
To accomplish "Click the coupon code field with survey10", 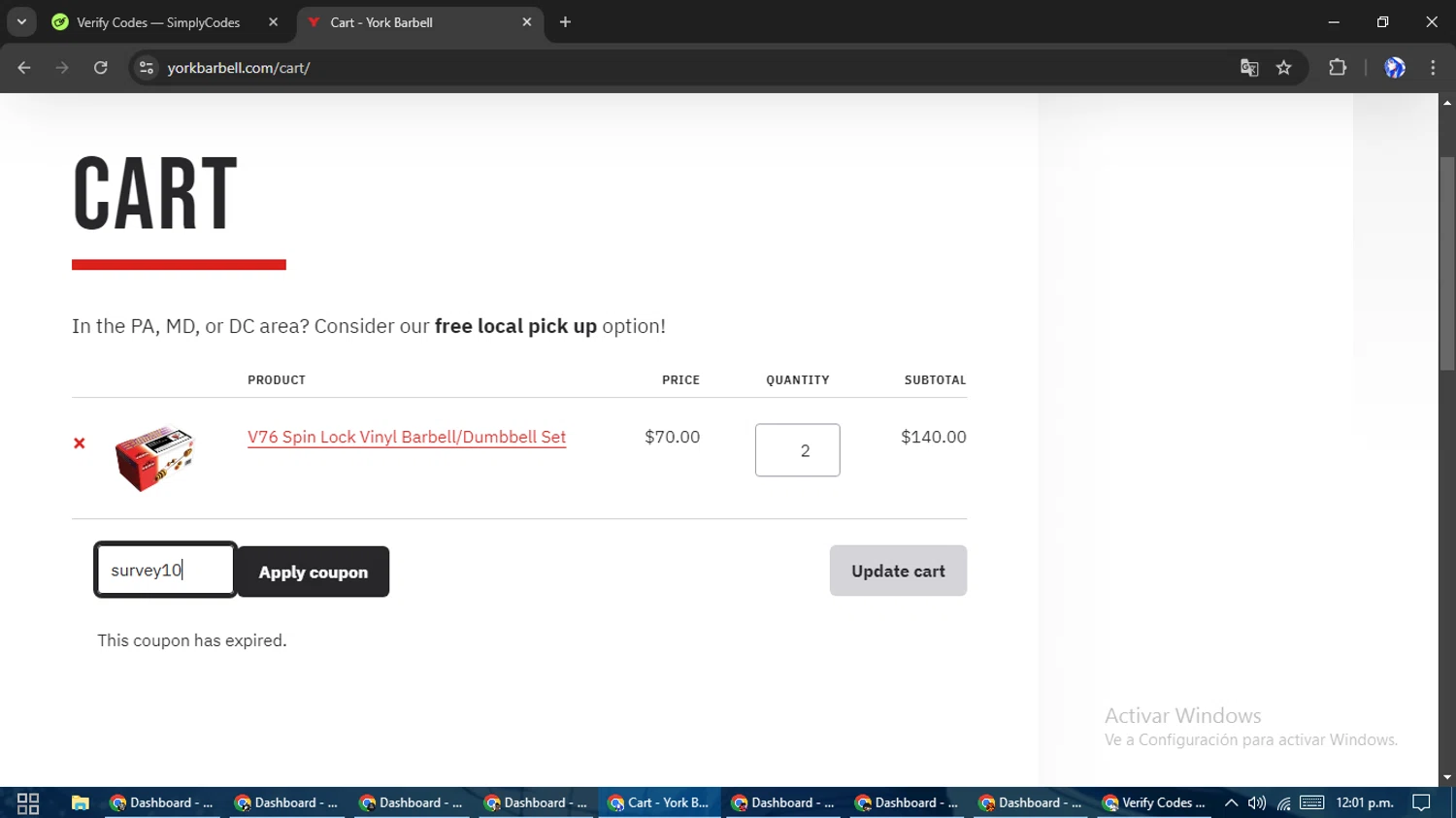I will click(x=165, y=570).
